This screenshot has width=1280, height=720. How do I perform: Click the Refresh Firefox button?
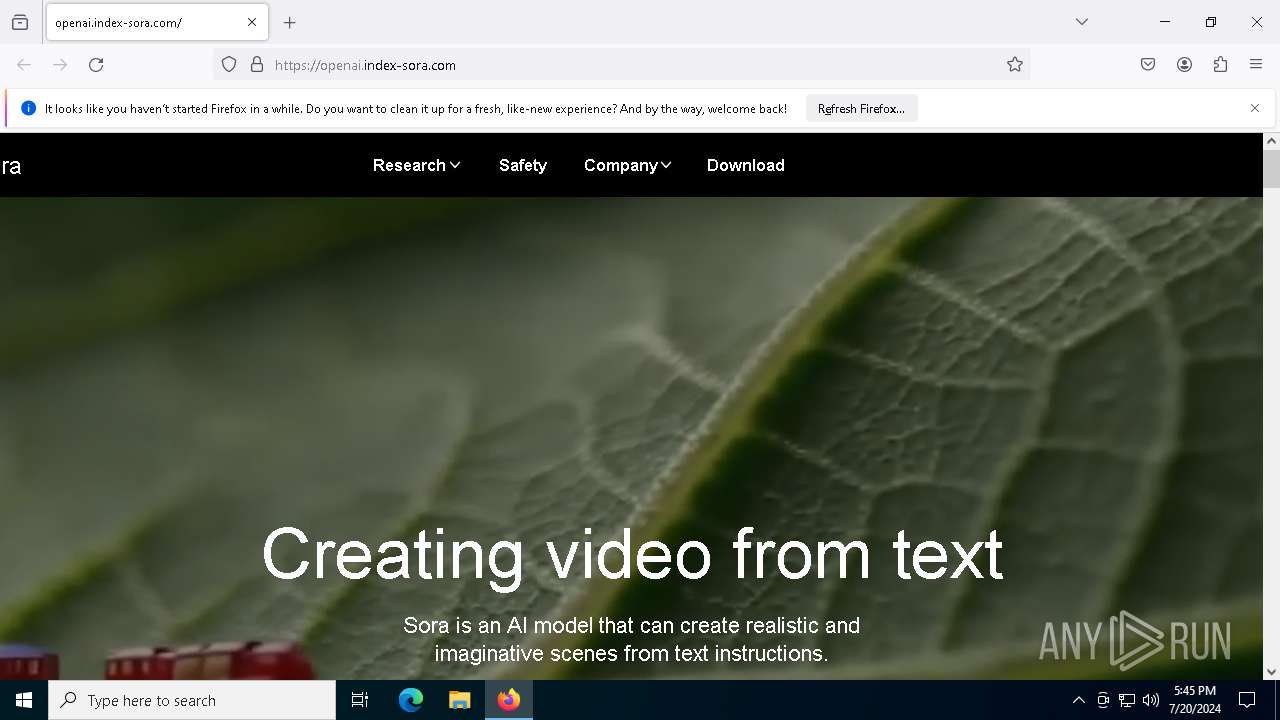[x=861, y=109]
